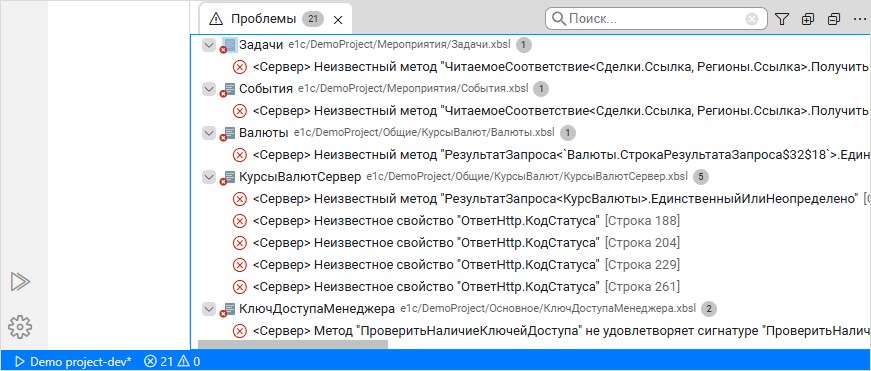871x371 pixels.
Task: Collapse the КурсыВалютСервер file group
Action: [209, 177]
